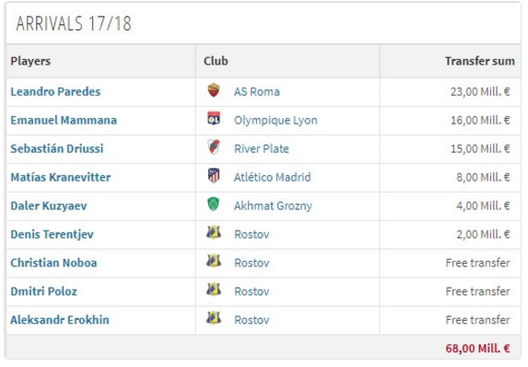Click the Transfer sum column header

point(480,61)
